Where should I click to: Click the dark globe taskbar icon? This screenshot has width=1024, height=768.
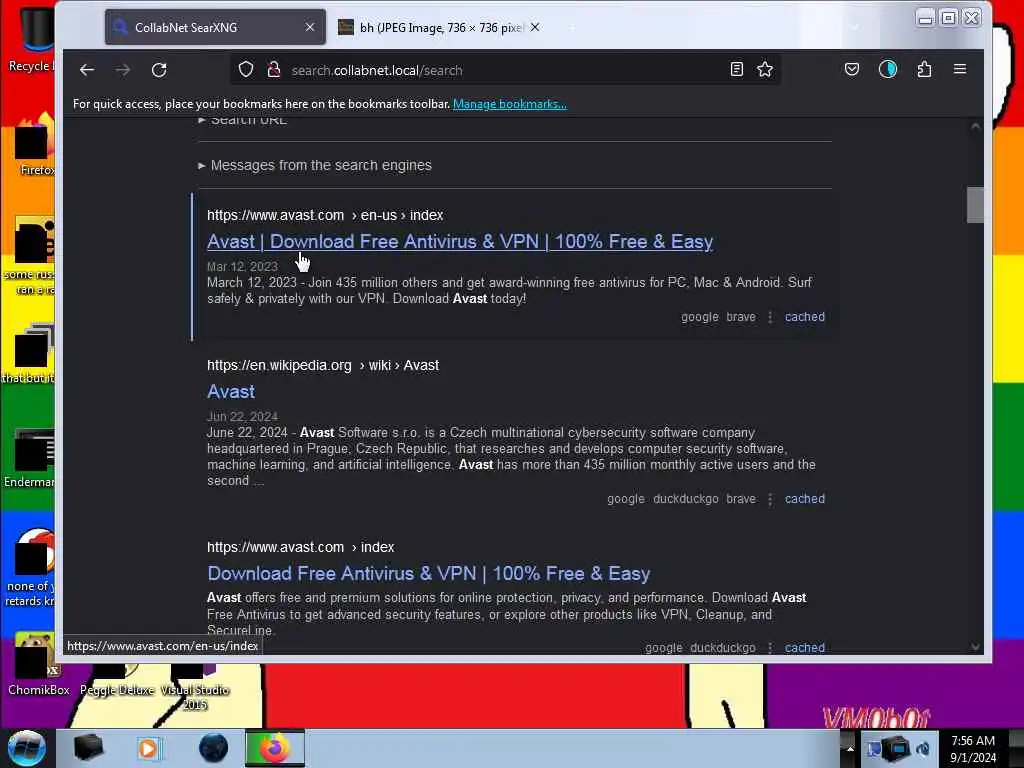coord(213,748)
